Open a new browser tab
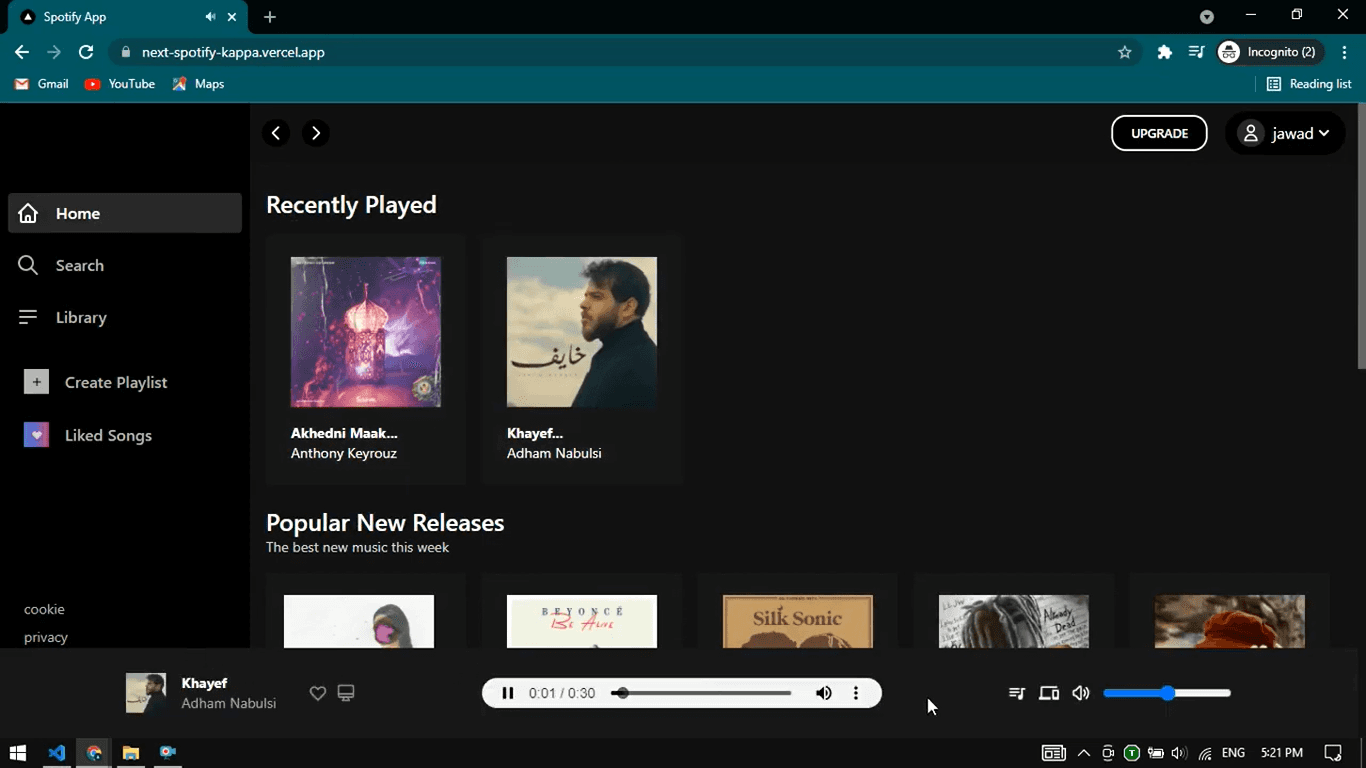 (270, 17)
